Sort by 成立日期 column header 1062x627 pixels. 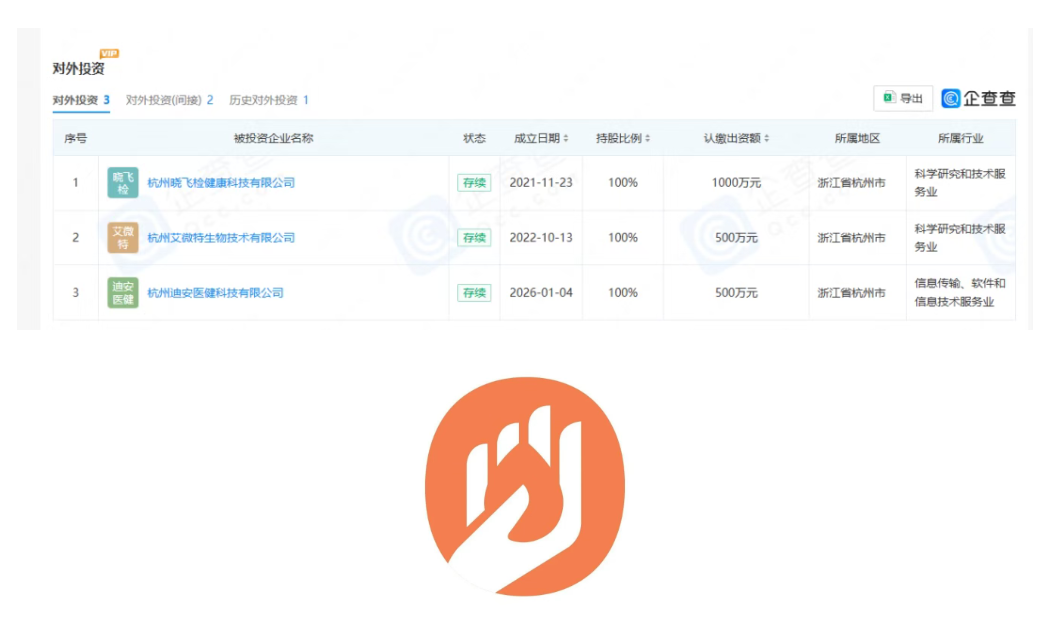541,138
